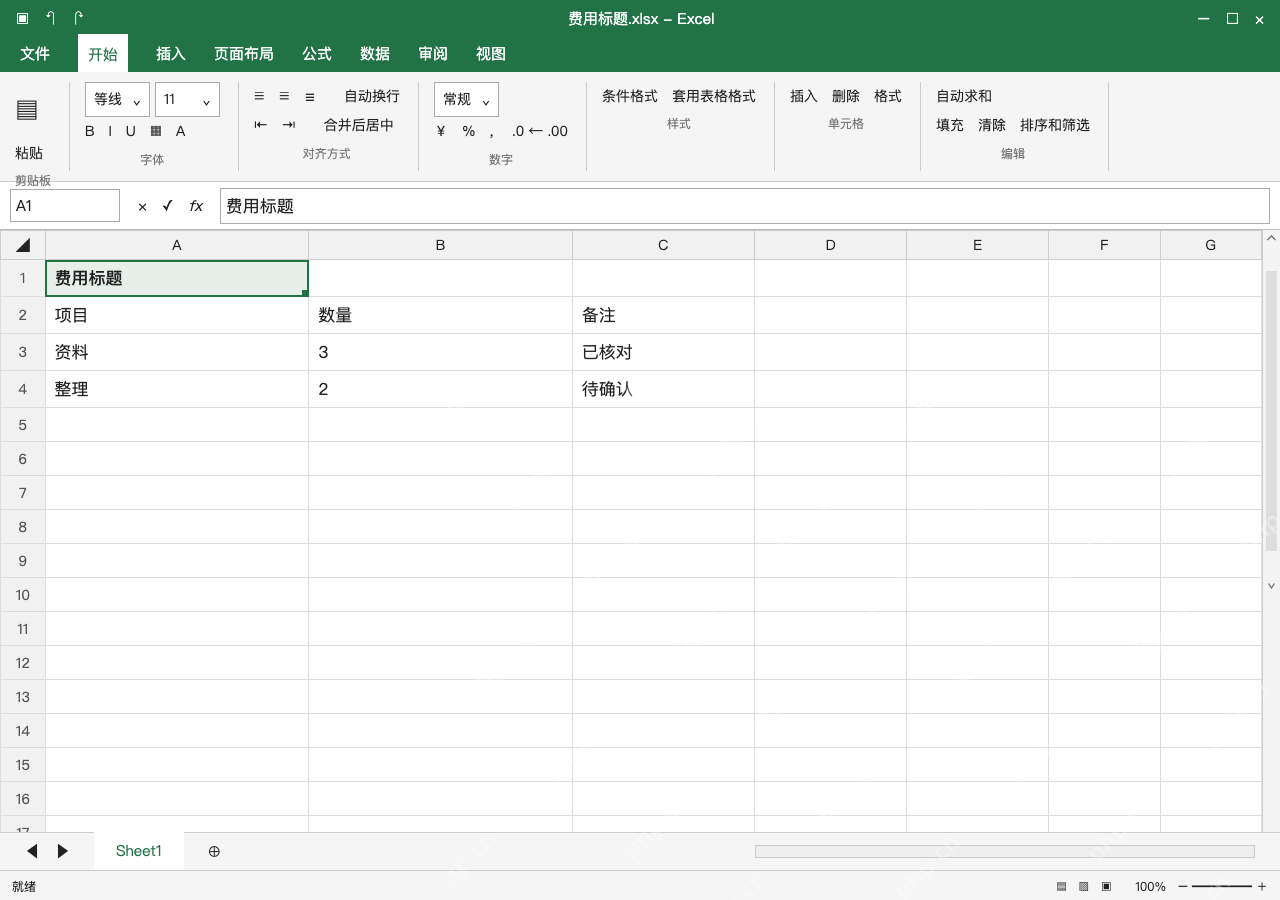
Task: Click the zoom slider in status bar
Action: pyautogui.click(x=1222, y=887)
